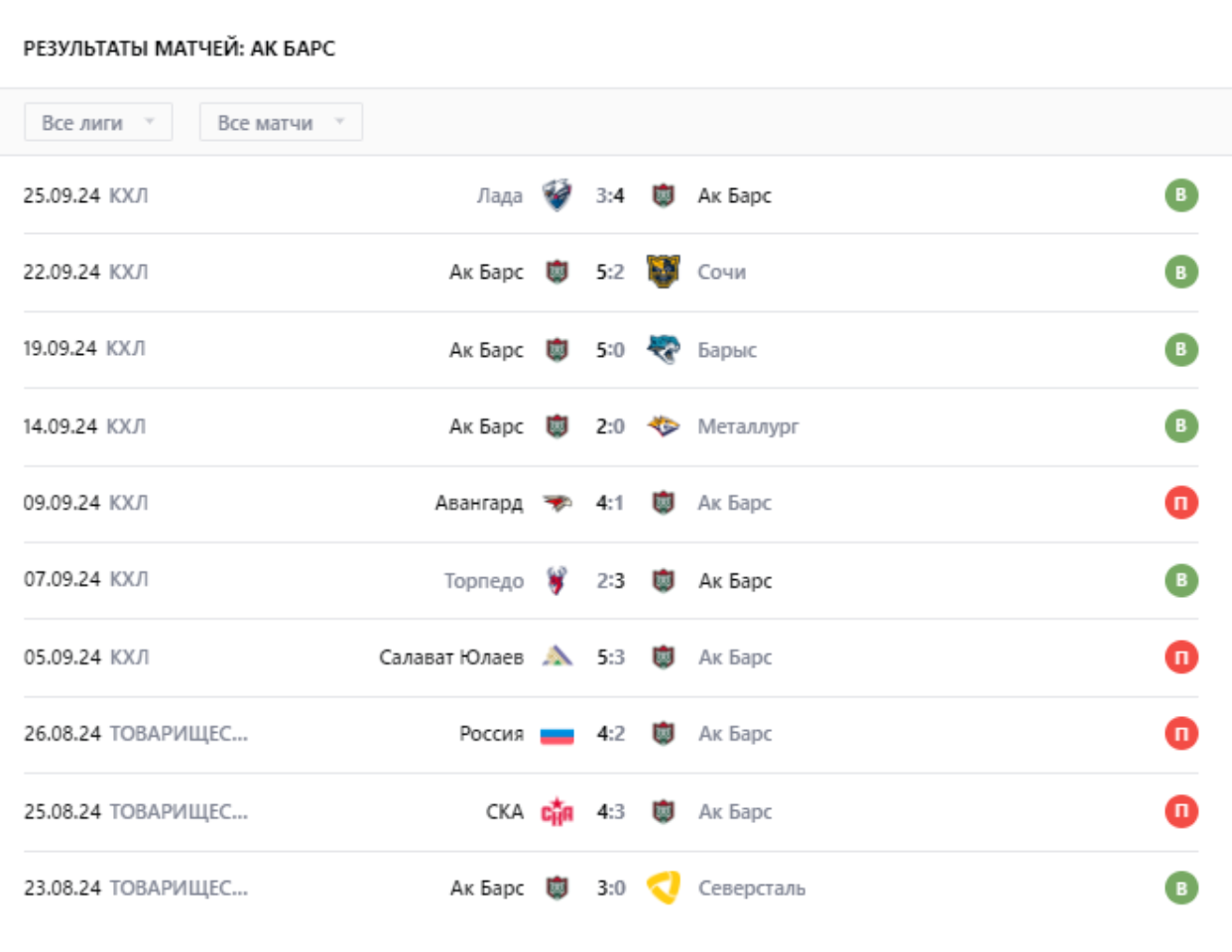The image size is (1232, 952).
Task: Open the Северсталь team link
Action: pyautogui.click(x=751, y=888)
